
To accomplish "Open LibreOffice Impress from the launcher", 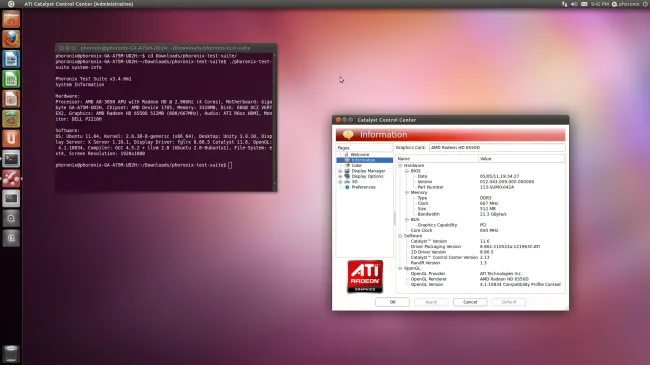I will coord(11,99).
